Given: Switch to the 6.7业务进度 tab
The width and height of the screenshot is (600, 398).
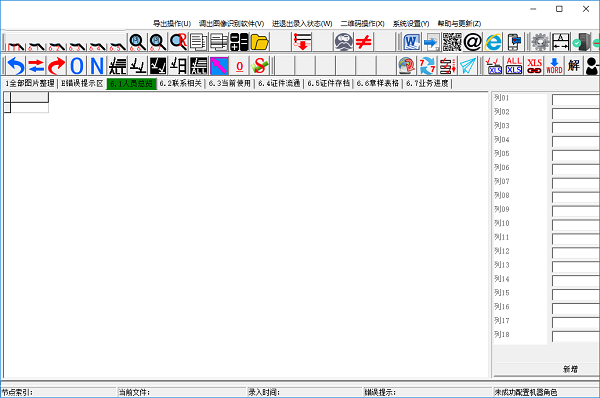Looking at the screenshot, I should (x=427, y=83).
